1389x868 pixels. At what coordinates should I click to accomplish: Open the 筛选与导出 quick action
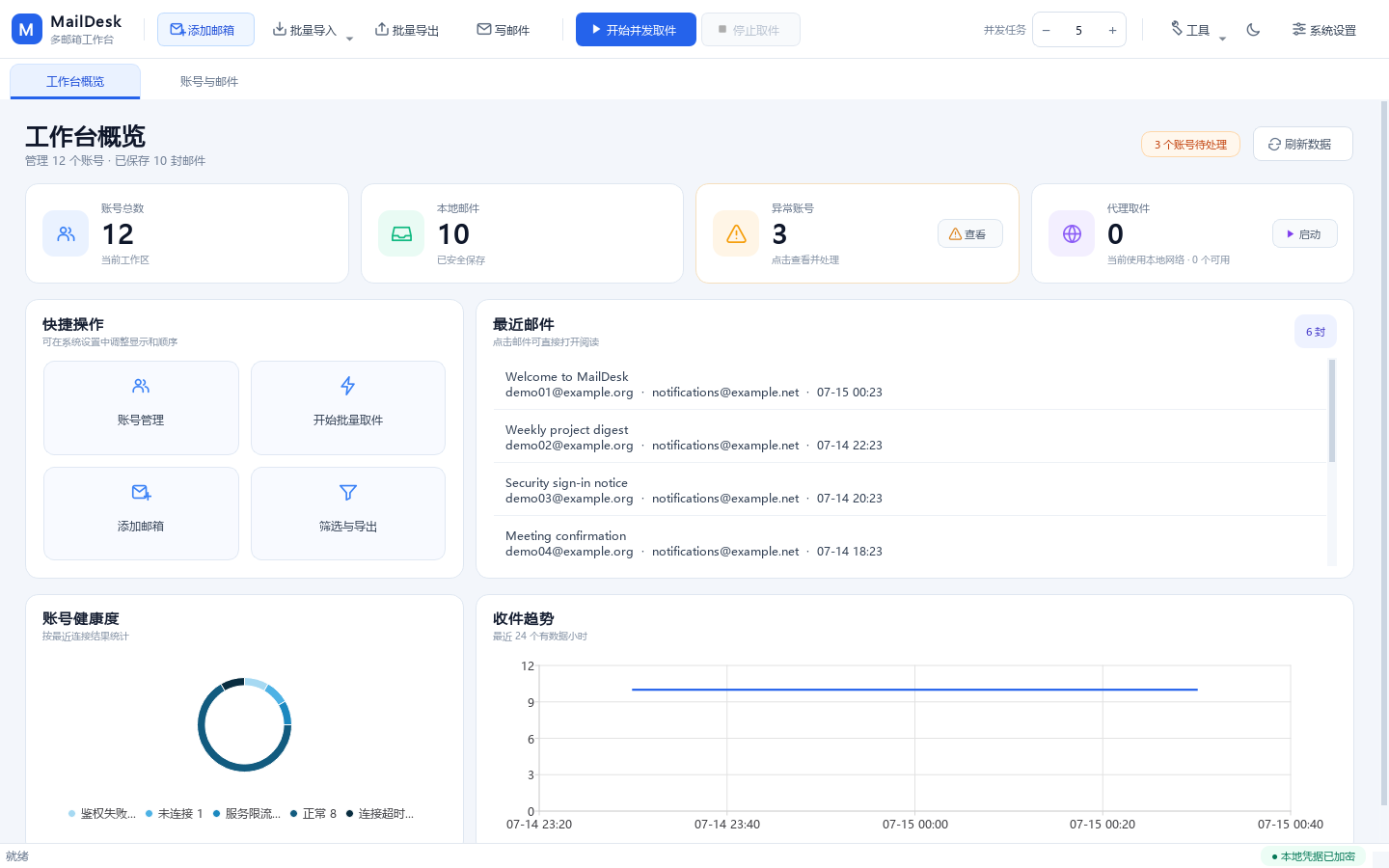348,514
